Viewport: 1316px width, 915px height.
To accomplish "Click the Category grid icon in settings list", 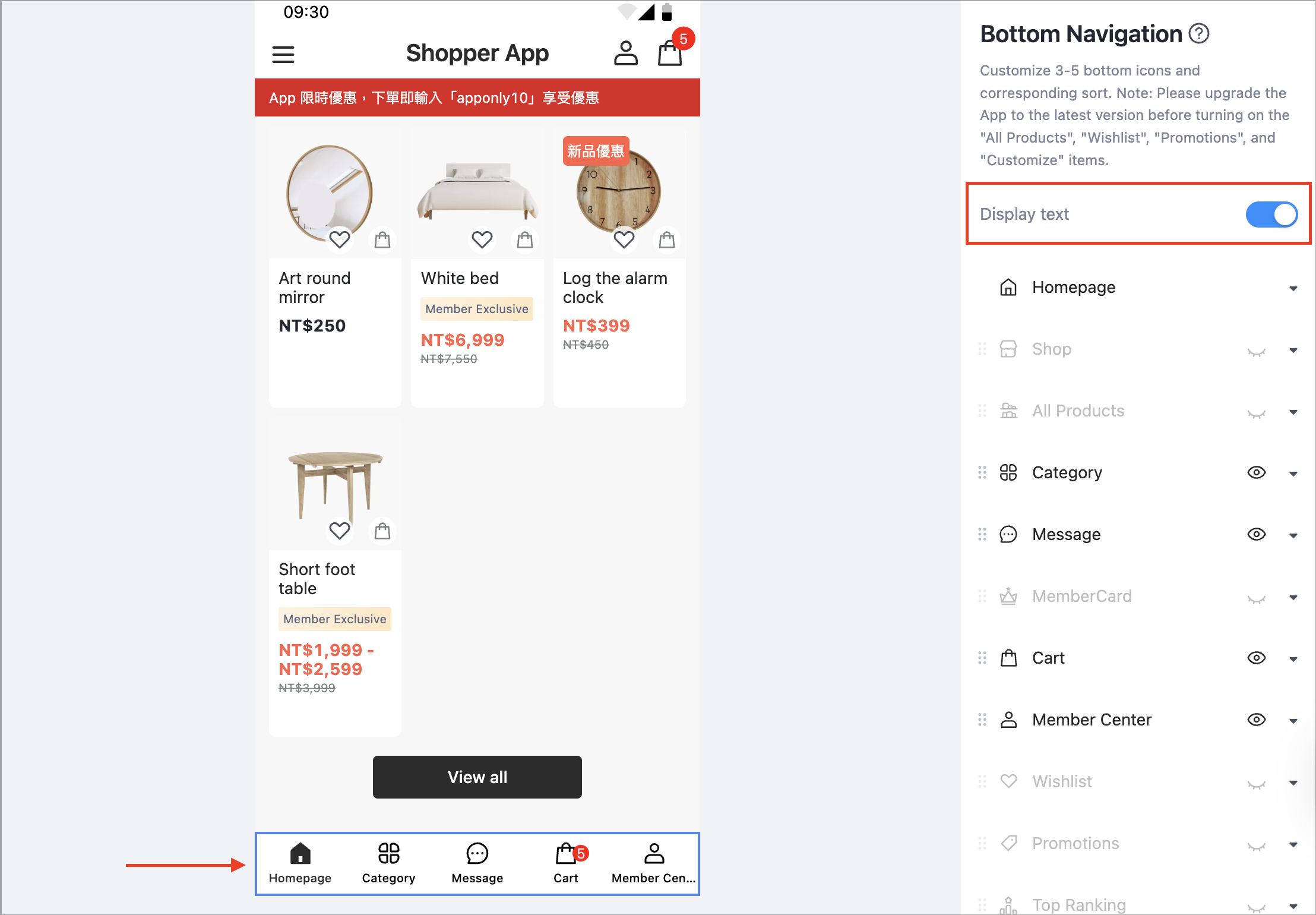I will point(1008,473).
